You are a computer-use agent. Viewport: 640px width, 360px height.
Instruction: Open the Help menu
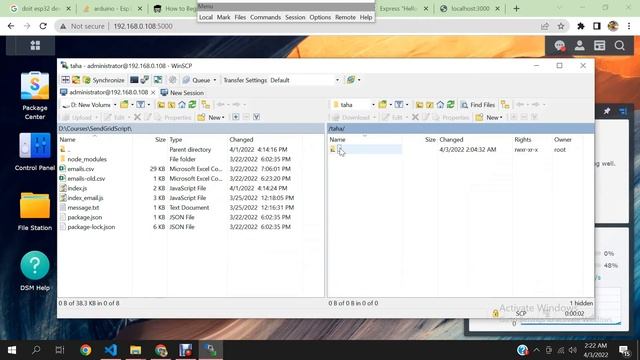pos(366,17)
